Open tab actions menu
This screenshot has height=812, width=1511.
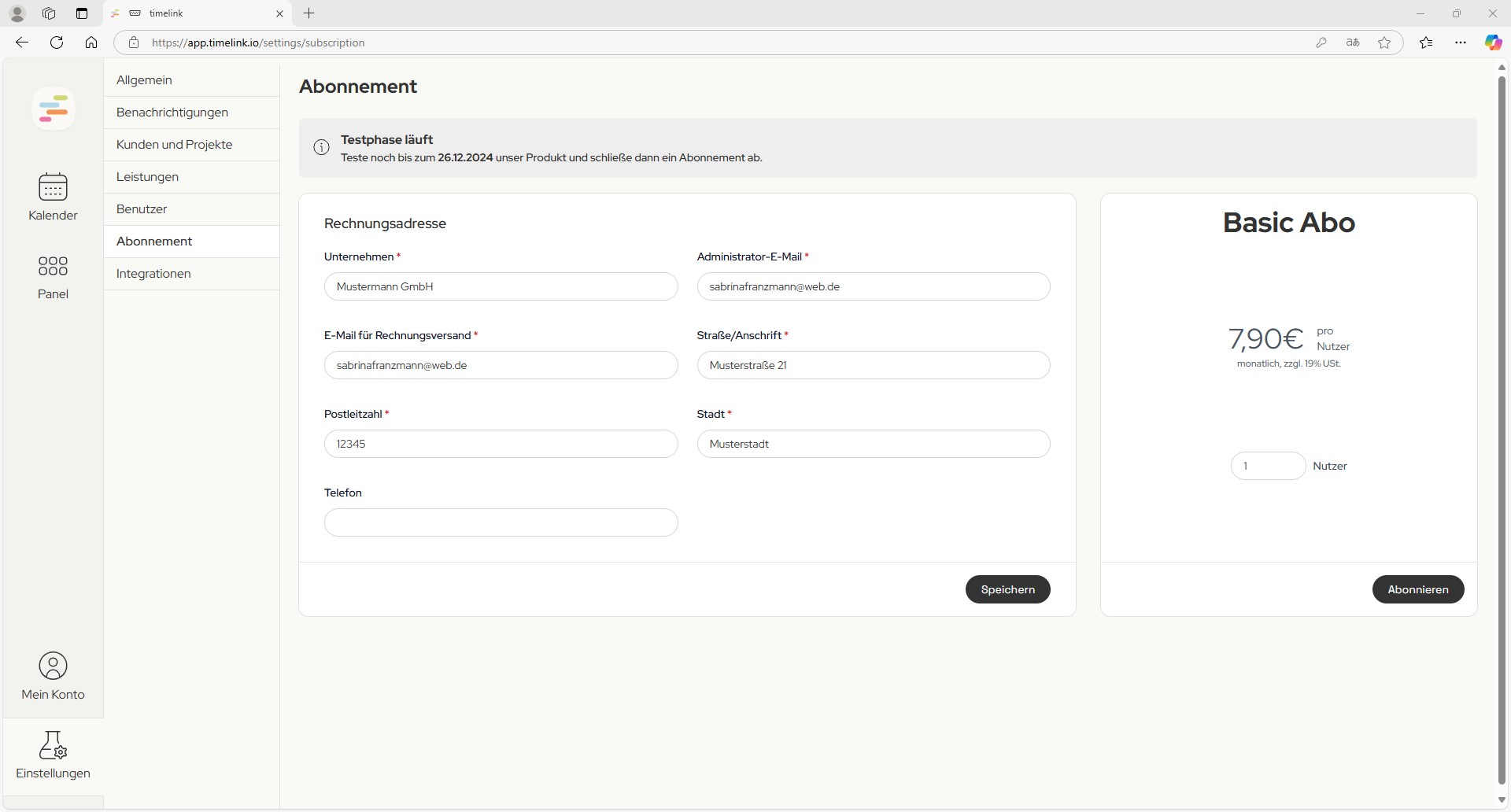[82, 13]
